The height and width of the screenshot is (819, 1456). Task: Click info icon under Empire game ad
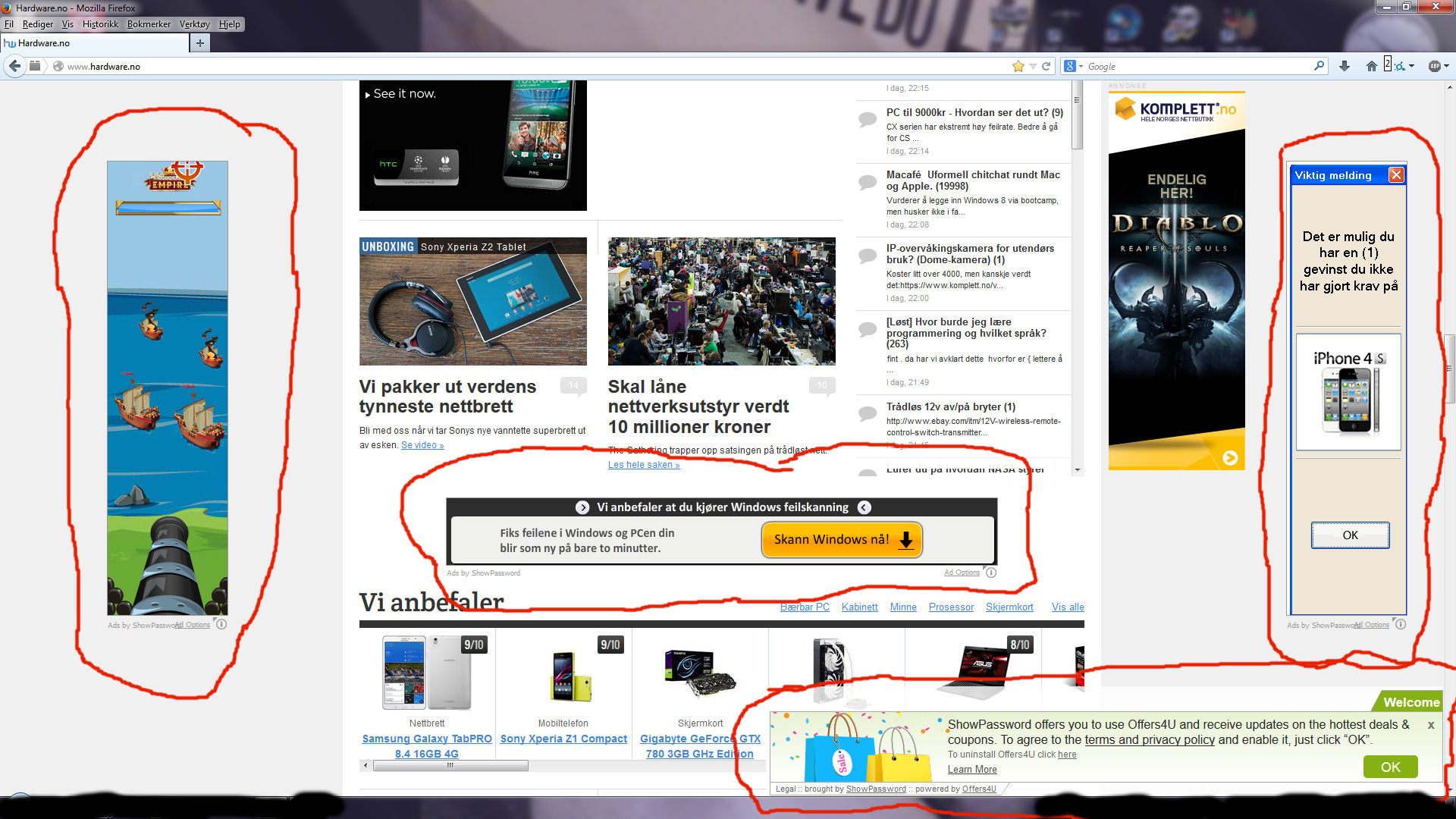(221, 624)
